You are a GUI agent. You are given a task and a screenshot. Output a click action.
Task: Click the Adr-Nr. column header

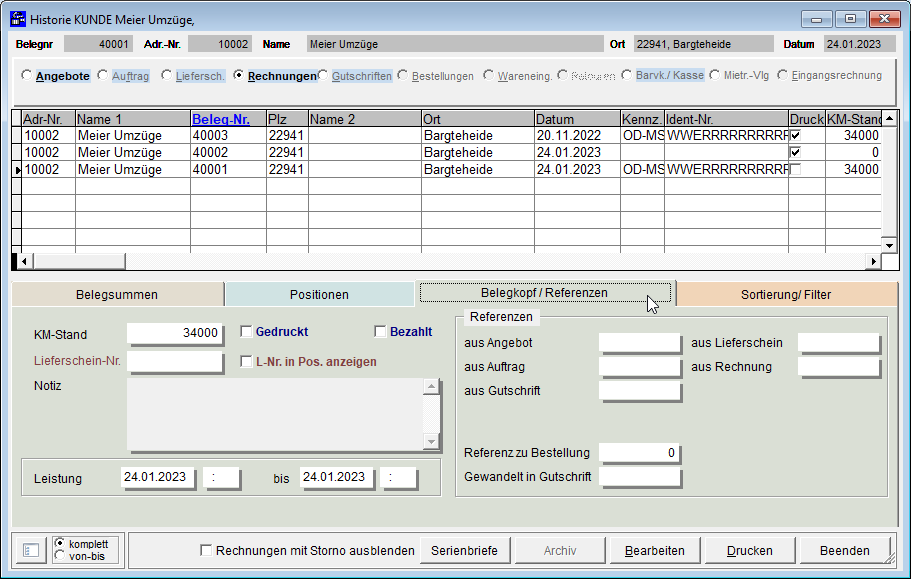49,119
